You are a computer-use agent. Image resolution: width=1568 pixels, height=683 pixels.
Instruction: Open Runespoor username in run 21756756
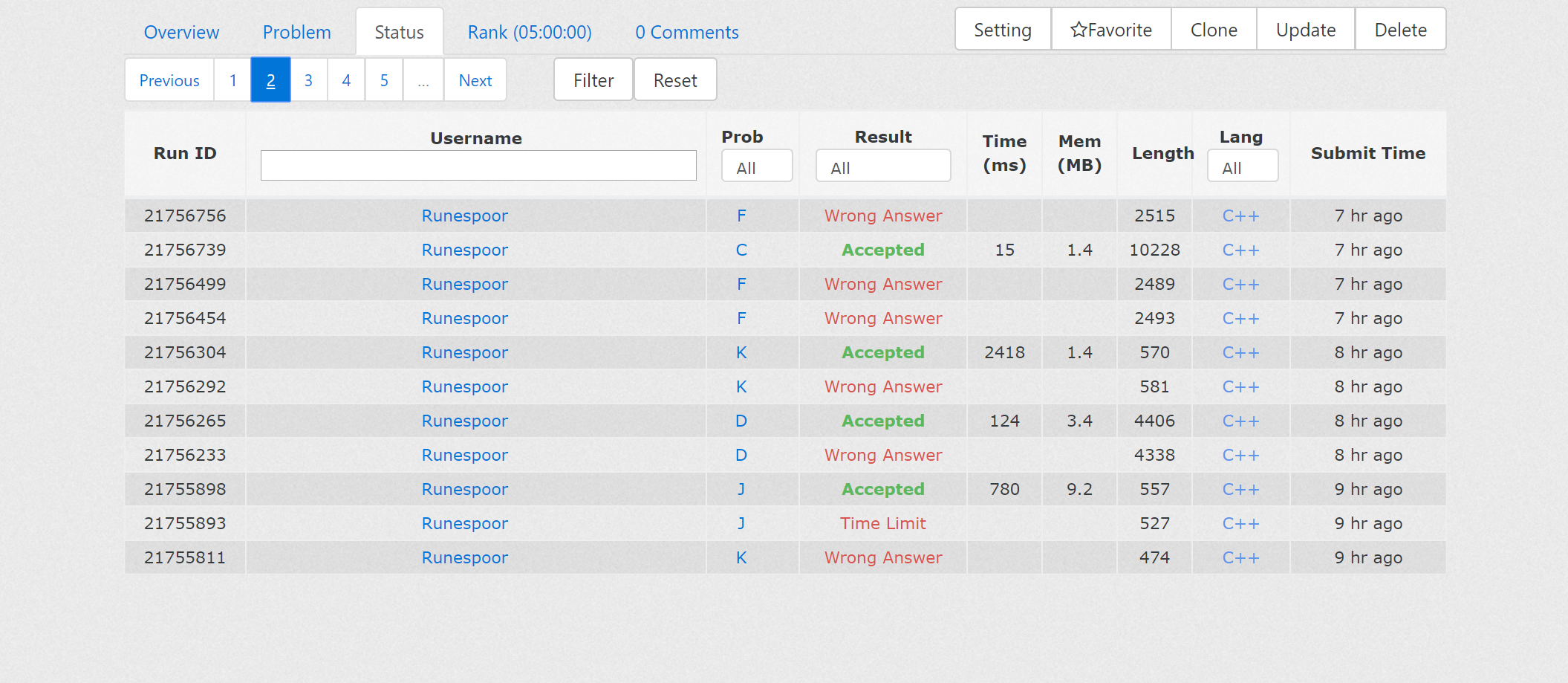pyautogui.click(x=464, y=216)
